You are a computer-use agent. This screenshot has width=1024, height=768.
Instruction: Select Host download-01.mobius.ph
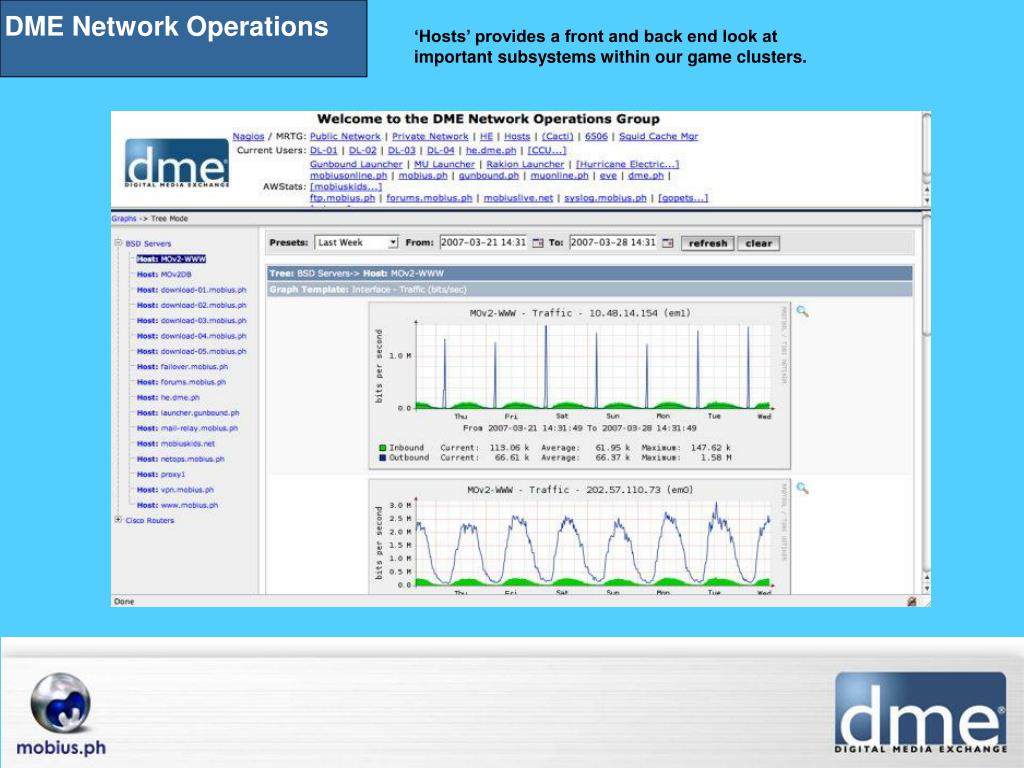tap(191, 290)
